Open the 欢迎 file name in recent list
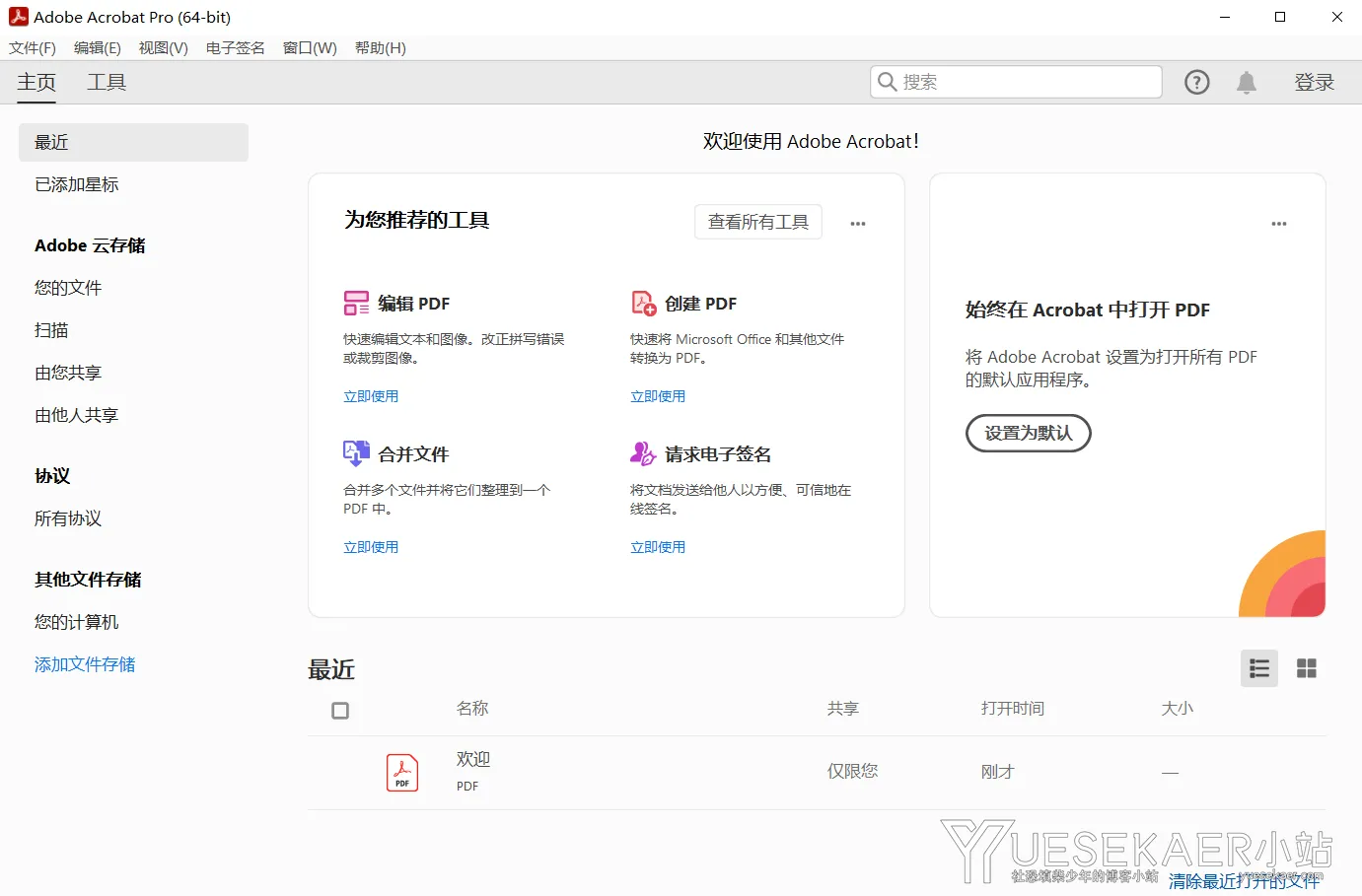Image resolution: width=1362 pixels, height=896 pixels. 473,759
